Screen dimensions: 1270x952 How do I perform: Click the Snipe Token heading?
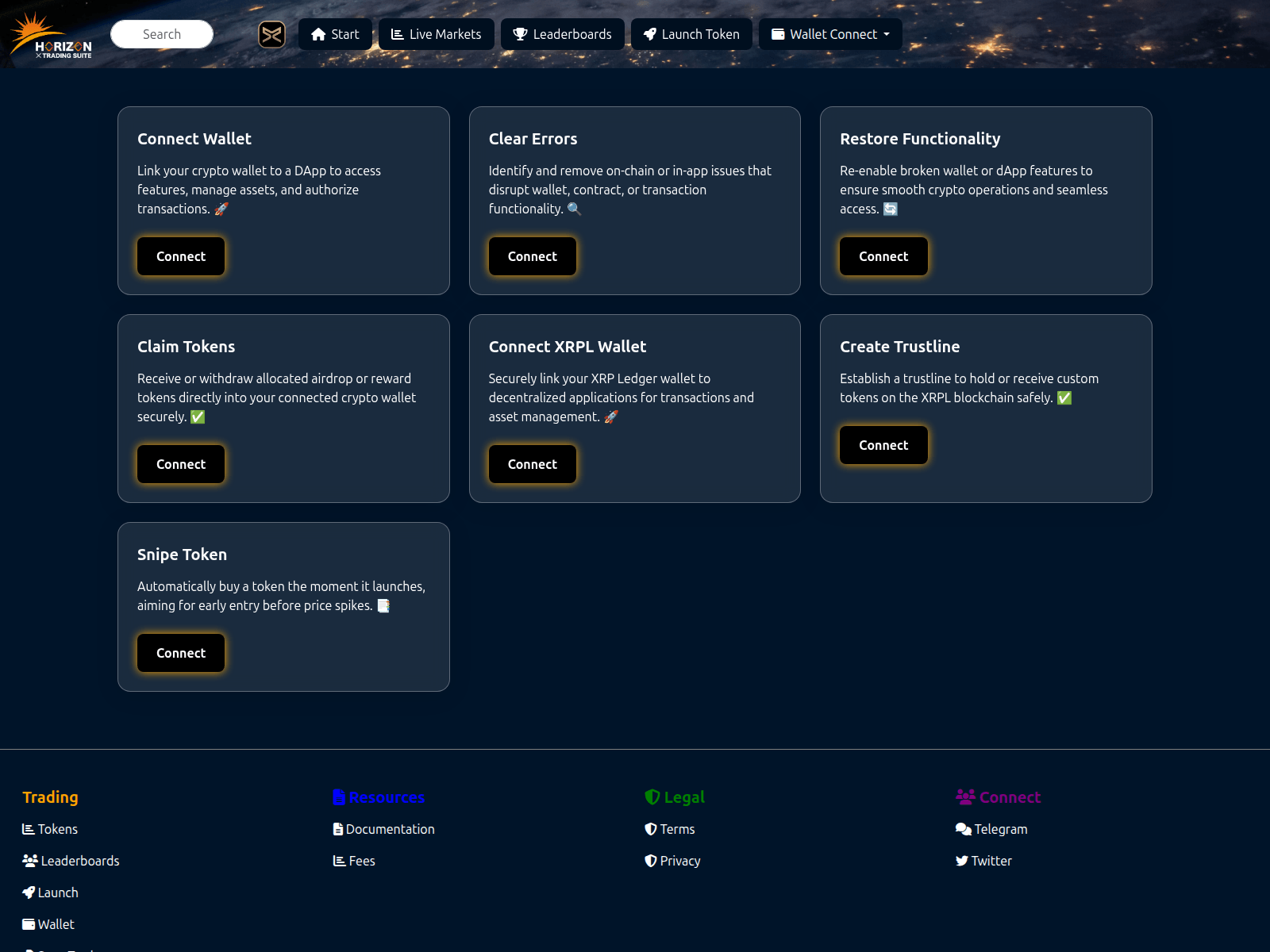tap(182, 555)
